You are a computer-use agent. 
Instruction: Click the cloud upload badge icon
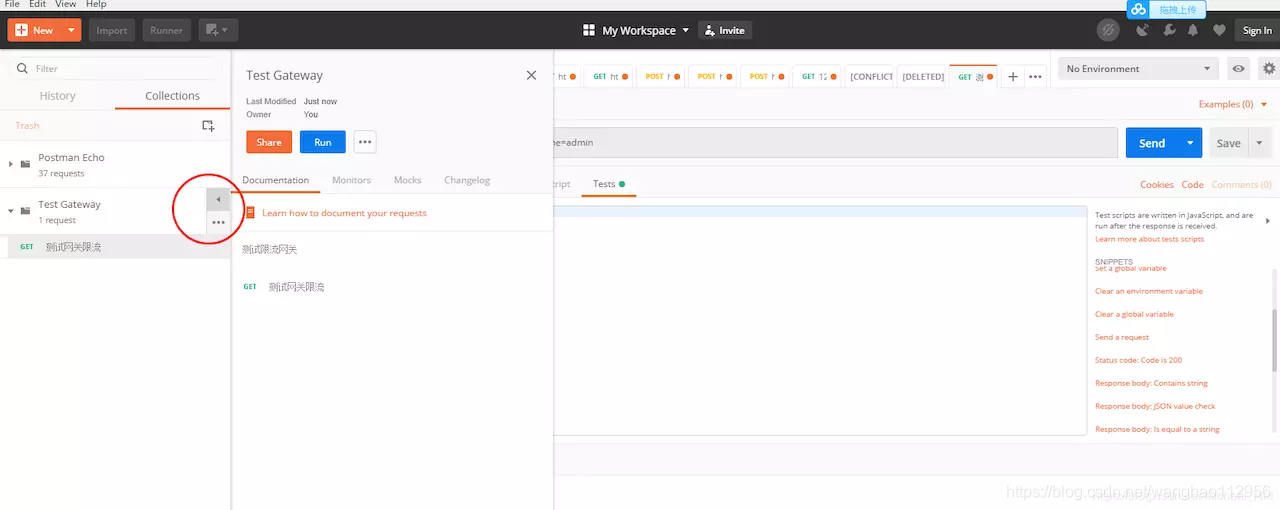point(1139,9)
